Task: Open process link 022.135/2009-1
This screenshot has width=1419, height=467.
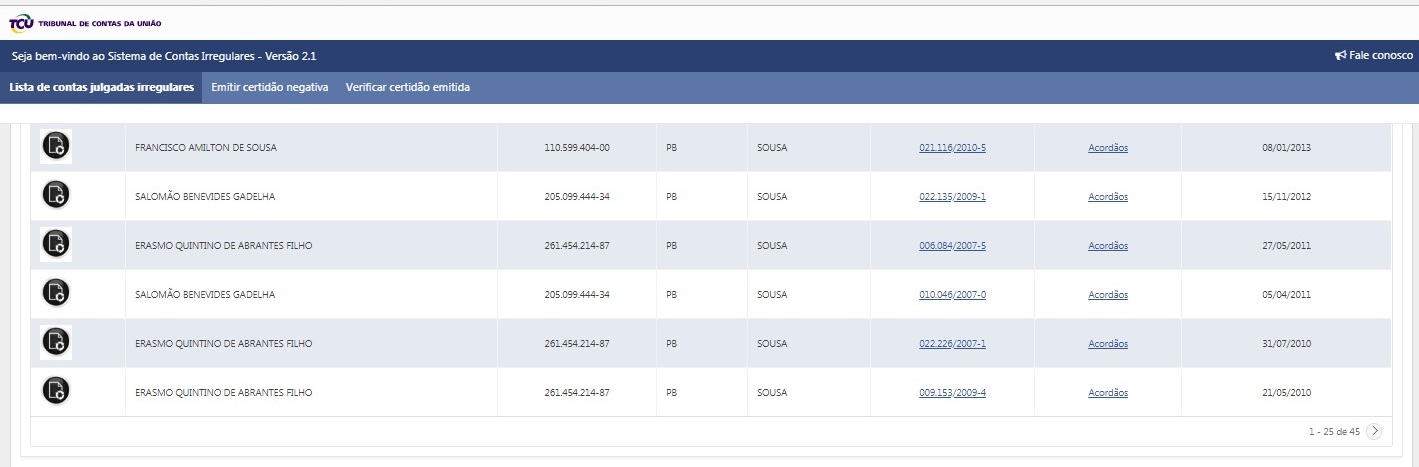Action: pos(952,197)
